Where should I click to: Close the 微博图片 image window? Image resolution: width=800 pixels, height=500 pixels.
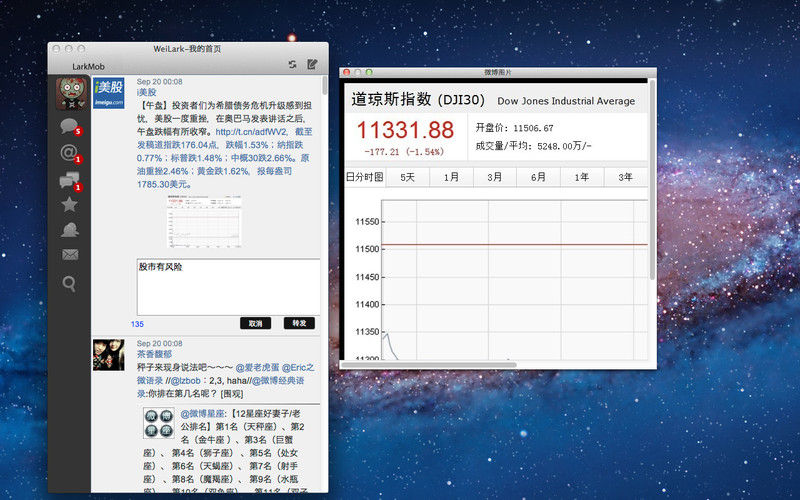[346, 72]
